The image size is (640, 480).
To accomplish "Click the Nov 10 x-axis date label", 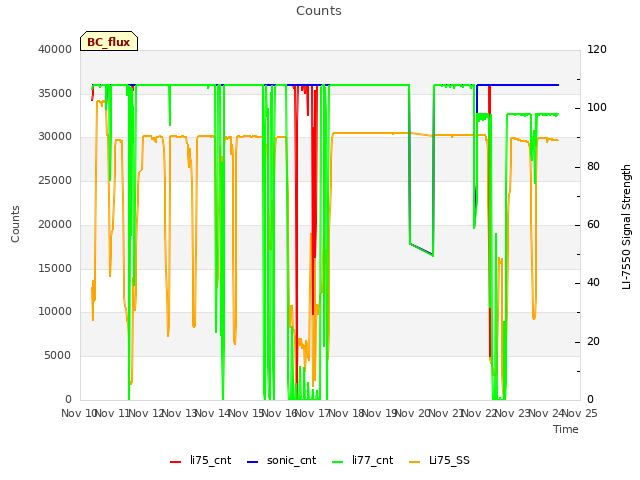I will tap(78, 413).
